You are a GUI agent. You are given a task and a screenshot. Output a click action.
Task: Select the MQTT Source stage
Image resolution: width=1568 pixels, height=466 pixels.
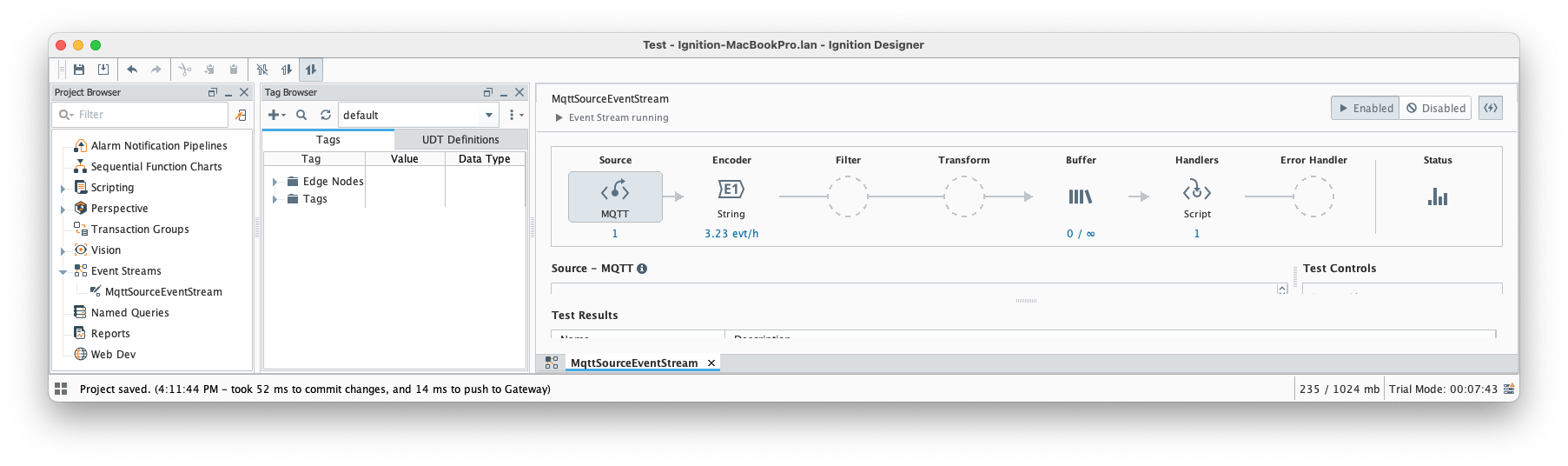pyautogui.click(x=615, y=196)
